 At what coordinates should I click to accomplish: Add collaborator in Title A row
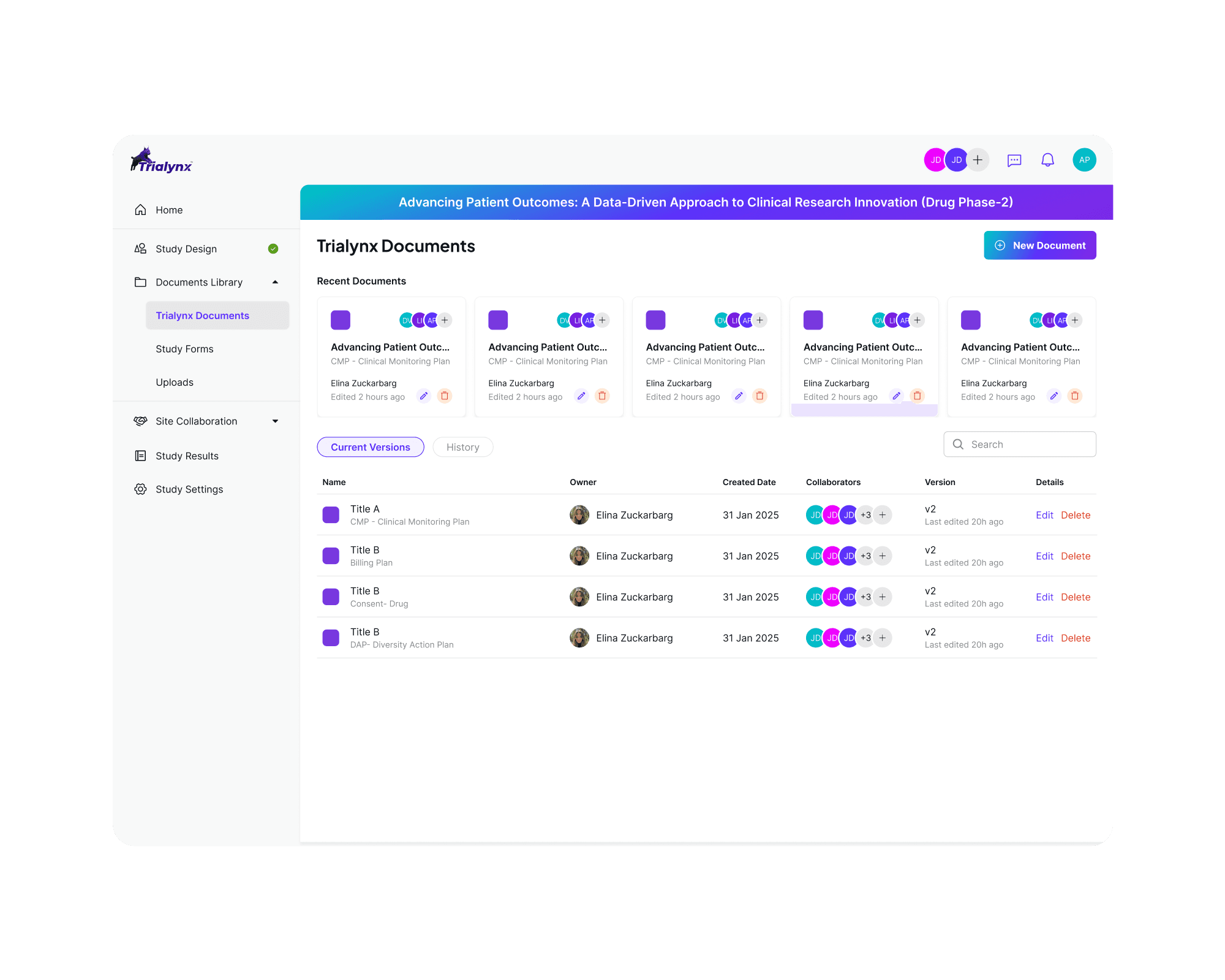tap(883, 515)
